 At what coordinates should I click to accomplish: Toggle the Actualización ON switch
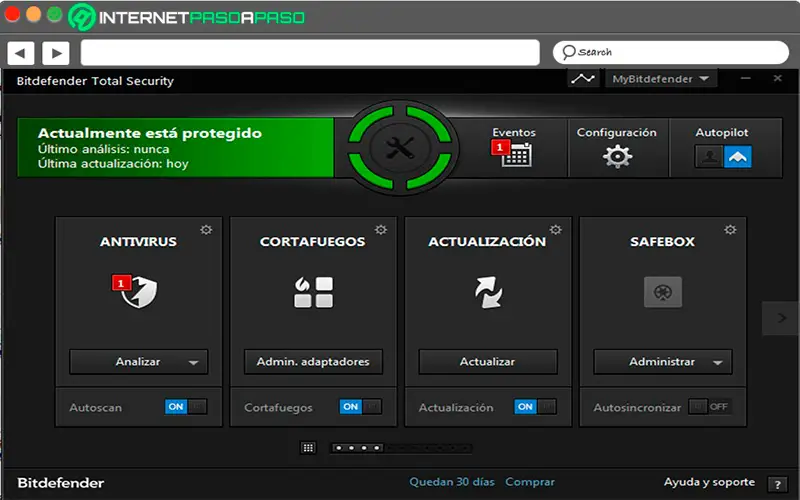pos(535,407)
